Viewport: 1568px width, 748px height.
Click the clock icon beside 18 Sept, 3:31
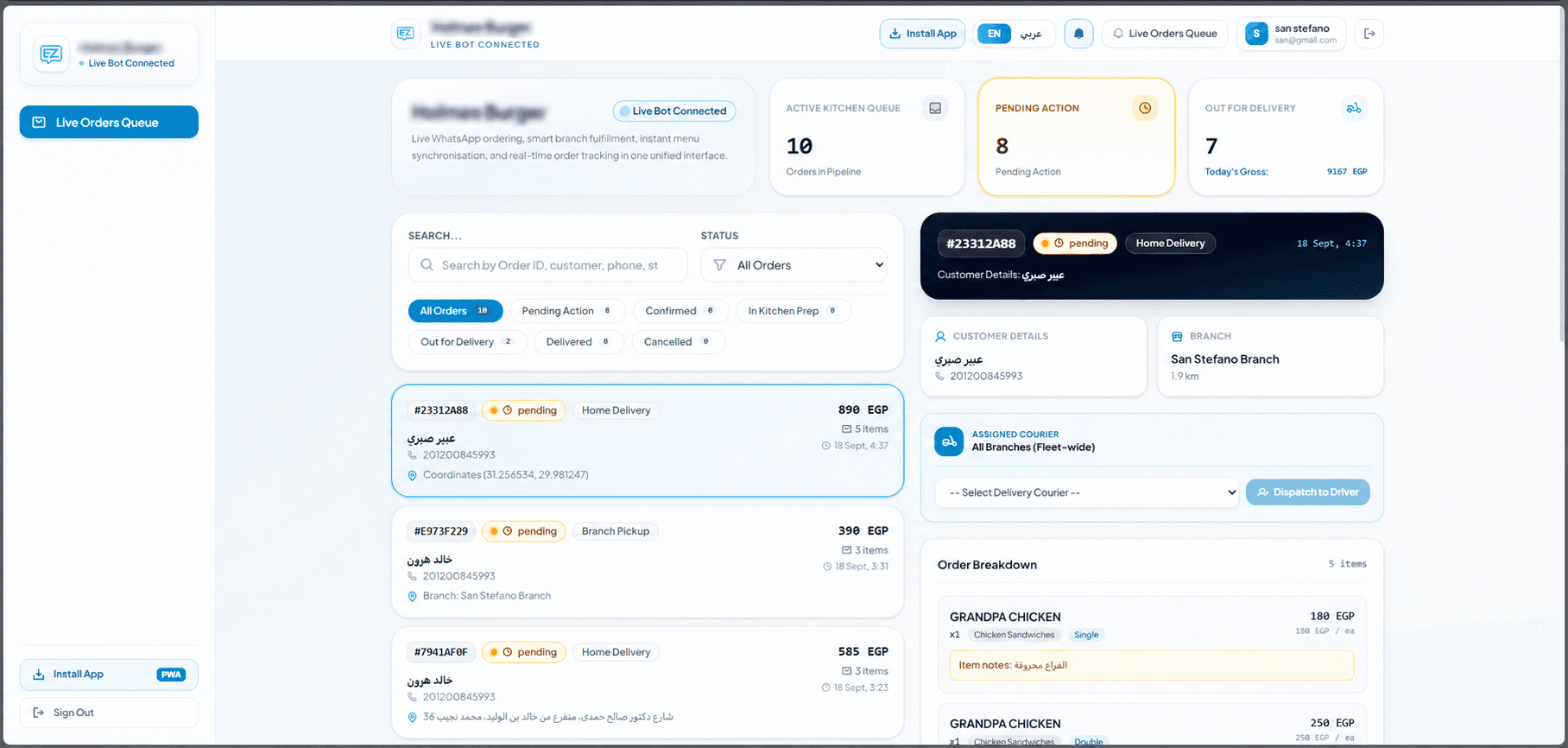click(x=827, y=567)
